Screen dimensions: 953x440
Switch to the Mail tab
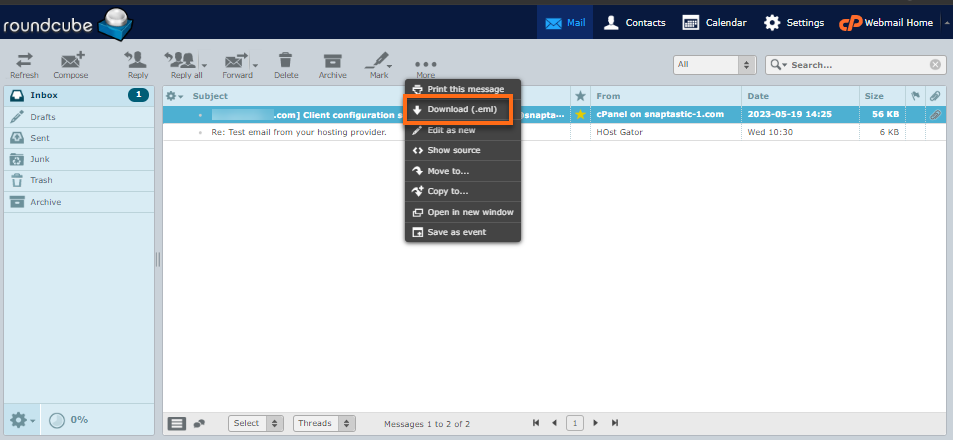[565, 22]
